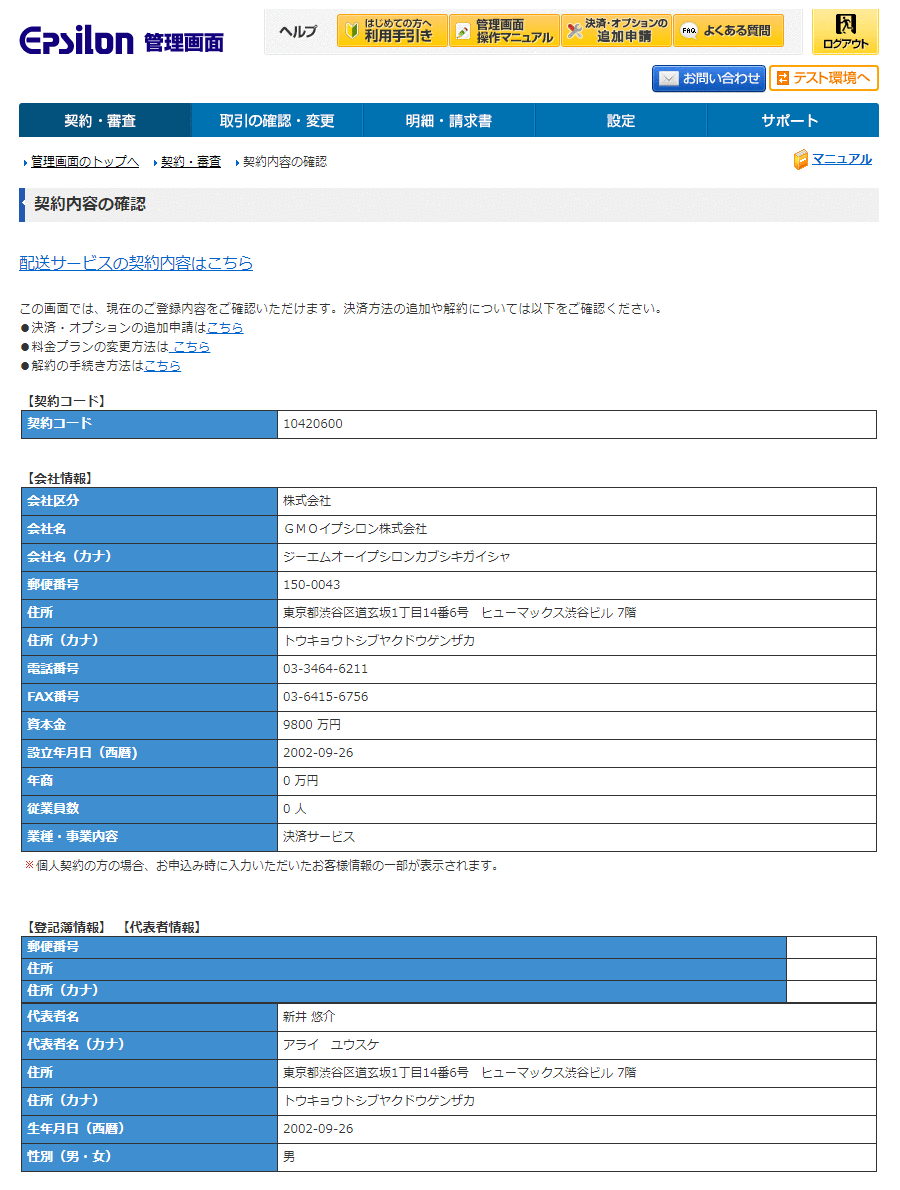Open the 明細・請求書 menu tab
900x1190 pixels.
coord(448,121)
